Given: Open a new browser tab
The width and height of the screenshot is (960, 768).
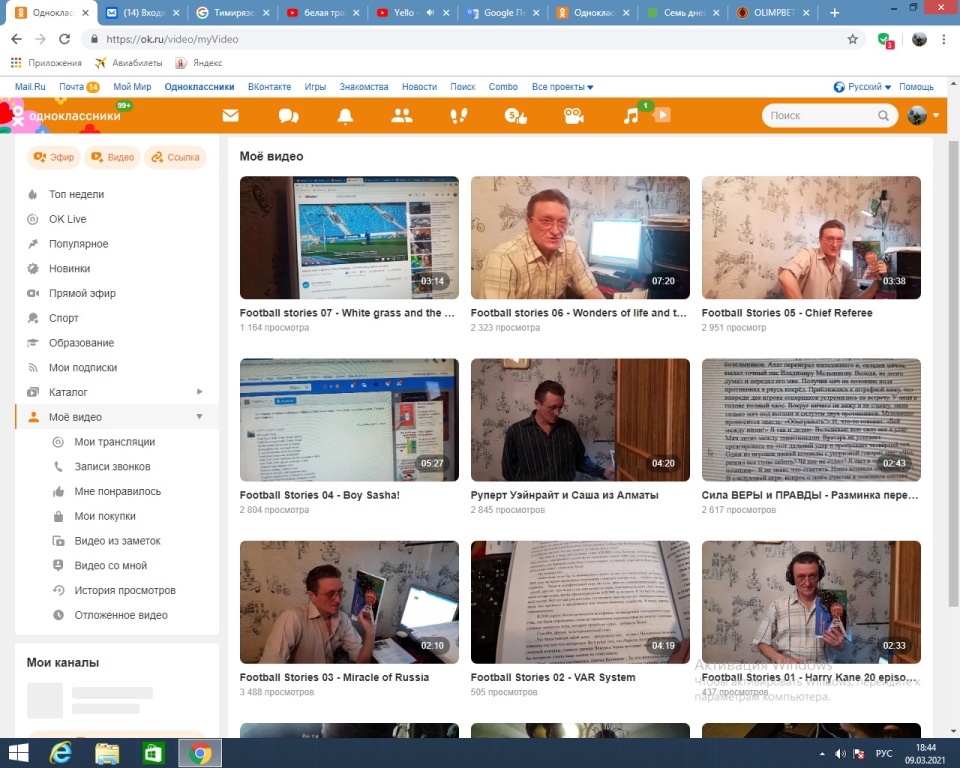Looking at the screenshot, I should (834, 12).
